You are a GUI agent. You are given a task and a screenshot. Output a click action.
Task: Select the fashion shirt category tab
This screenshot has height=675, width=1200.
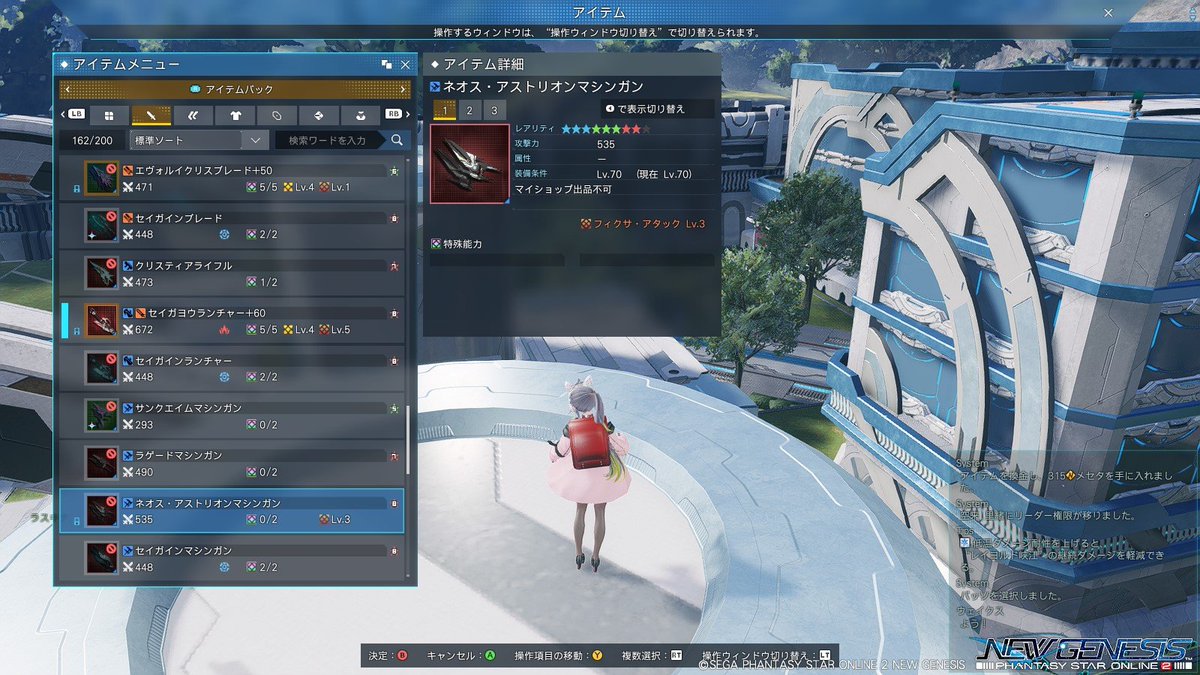click(235, 115)
